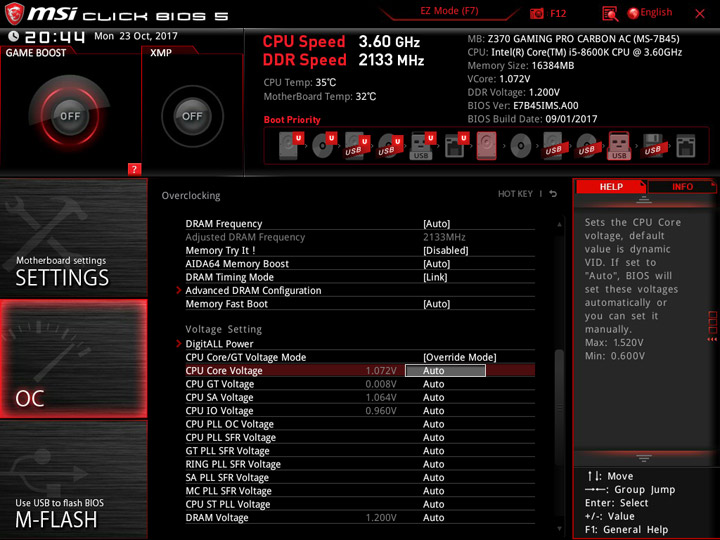Click the settings list scrollbar thumb
Screen dimensions: 720x540
559,406
